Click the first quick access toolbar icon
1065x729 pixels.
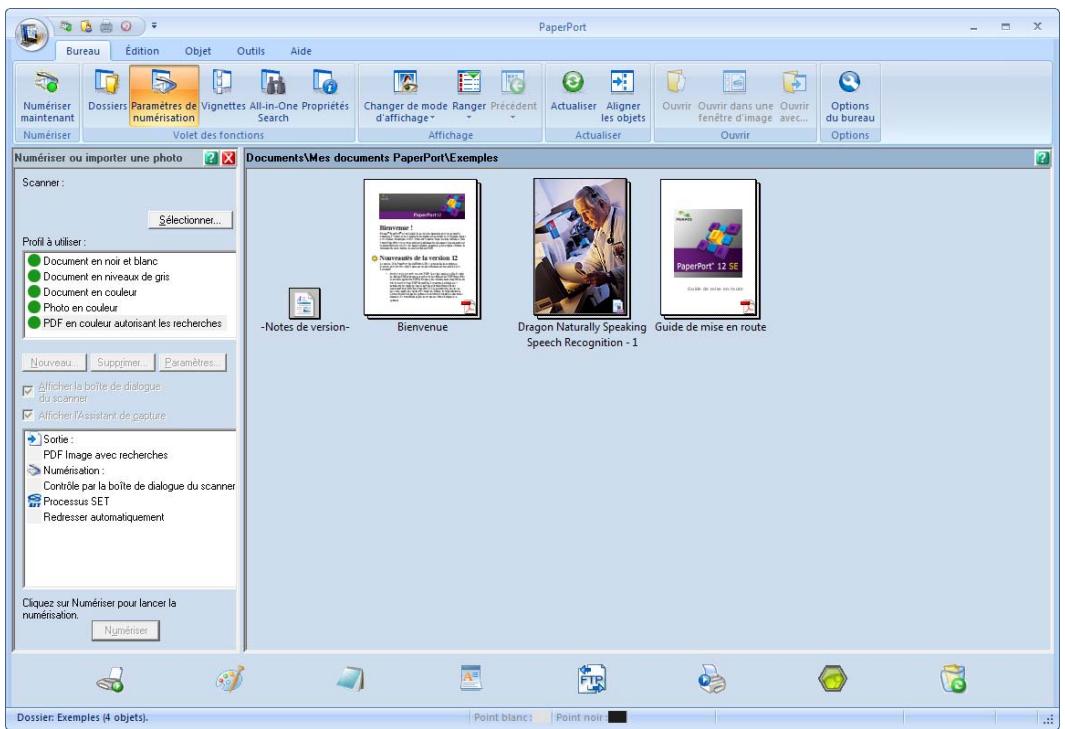(66, 26)
